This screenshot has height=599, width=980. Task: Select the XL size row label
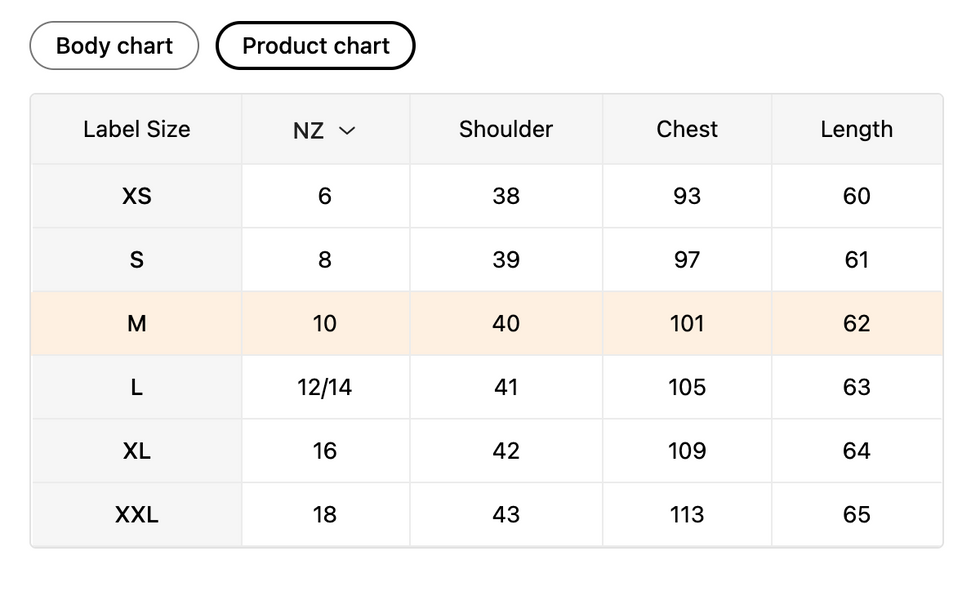point(136,451)
